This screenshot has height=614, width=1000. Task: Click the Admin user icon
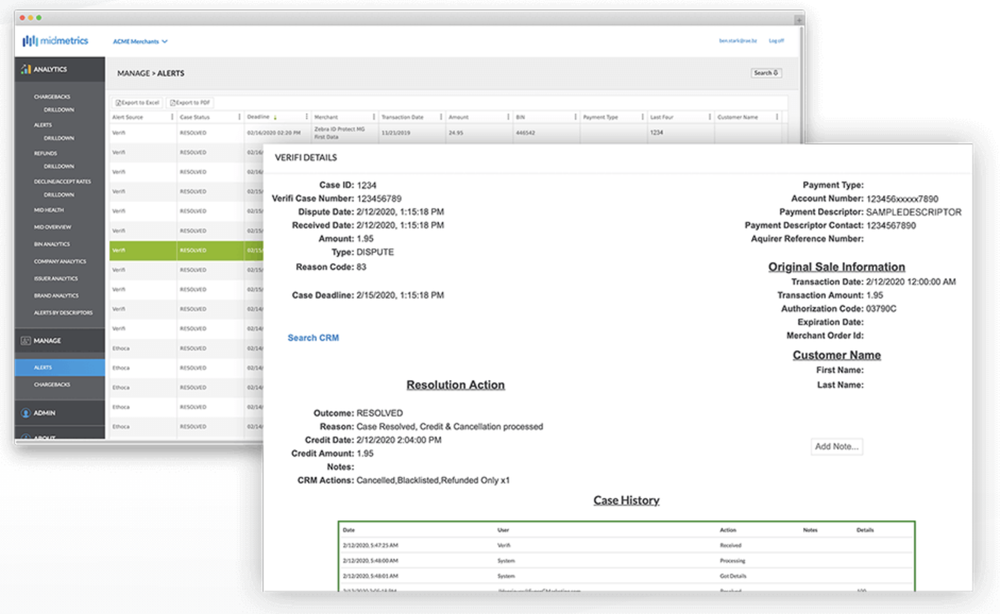pyautogui.click(x=26, y=413)
